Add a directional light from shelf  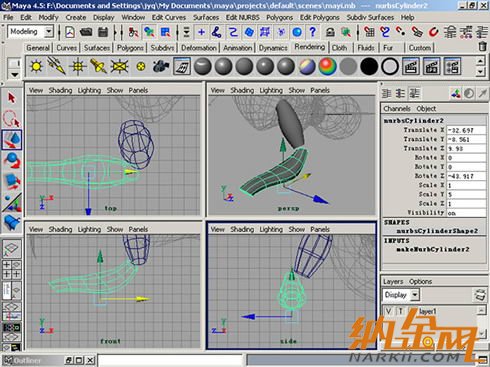point(56,66)
